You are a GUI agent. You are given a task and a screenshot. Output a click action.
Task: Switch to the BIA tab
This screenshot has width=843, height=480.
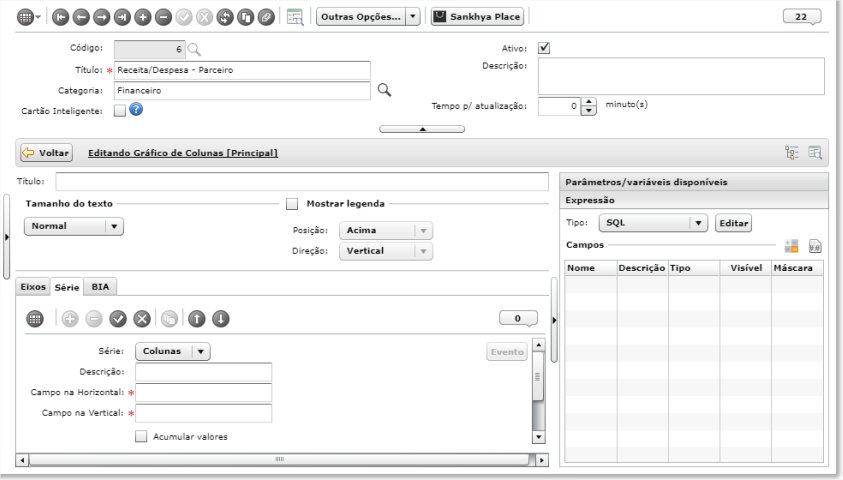click(100, 287)
